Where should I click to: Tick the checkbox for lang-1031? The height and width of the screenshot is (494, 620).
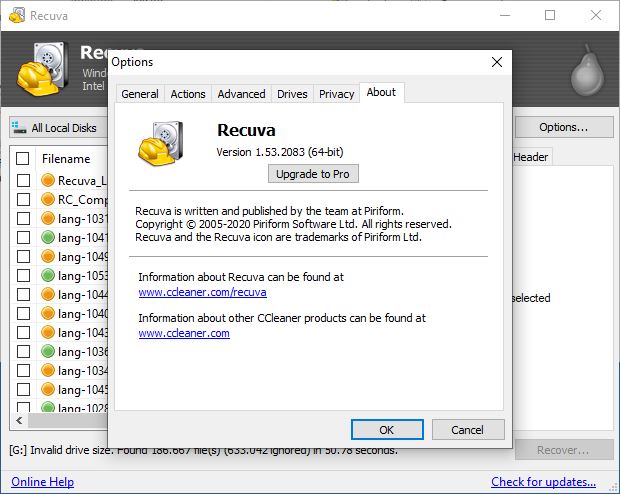23,218
